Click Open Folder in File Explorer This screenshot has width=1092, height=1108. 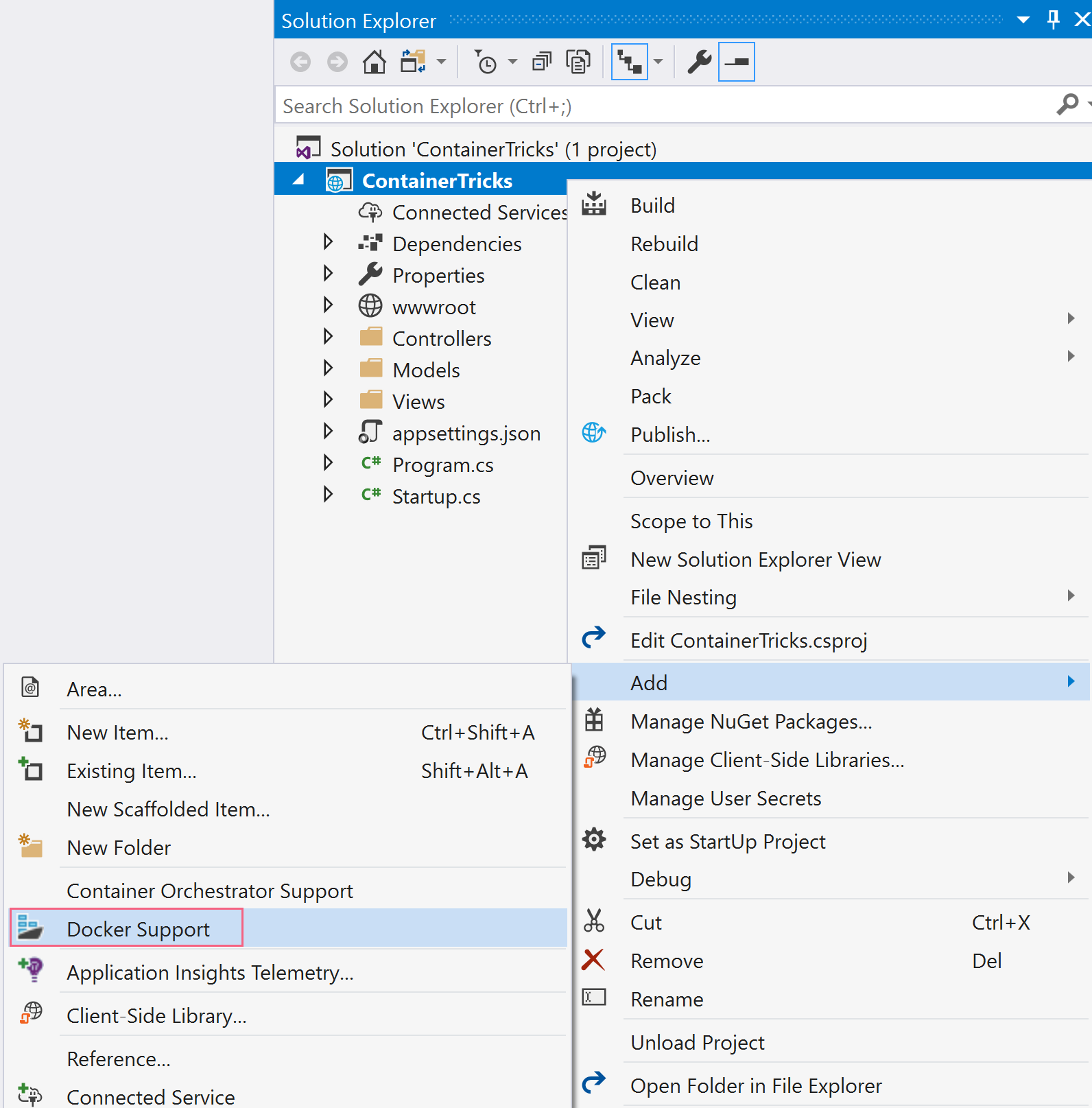829,1085
